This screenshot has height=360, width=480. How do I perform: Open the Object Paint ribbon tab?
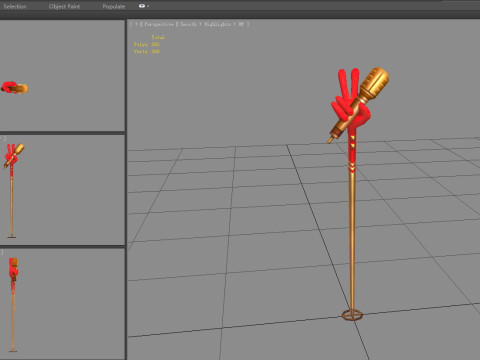pos(64,6)
